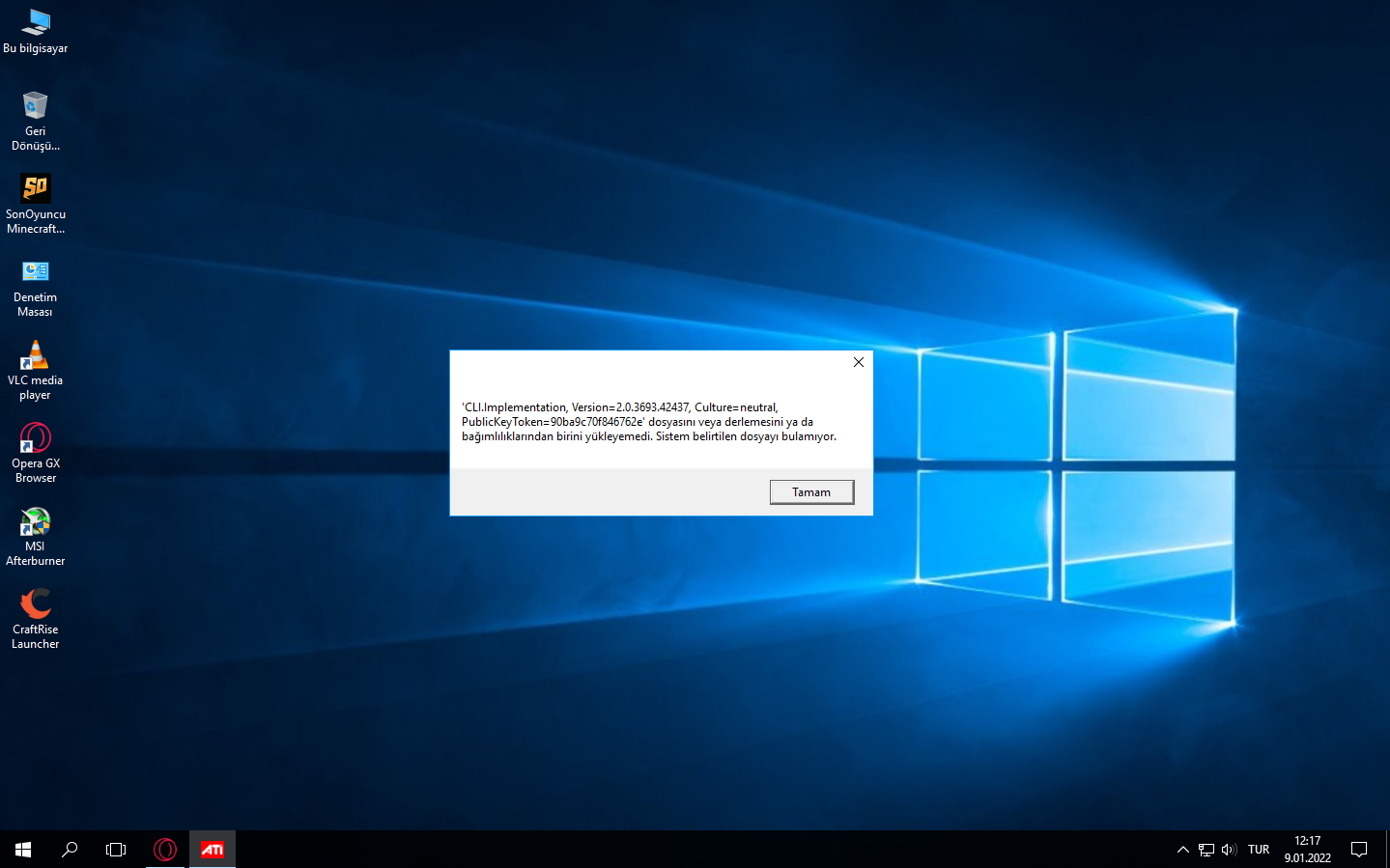Click Tamam to dismiss the error
1390x868 pixels.
[811, 492]
